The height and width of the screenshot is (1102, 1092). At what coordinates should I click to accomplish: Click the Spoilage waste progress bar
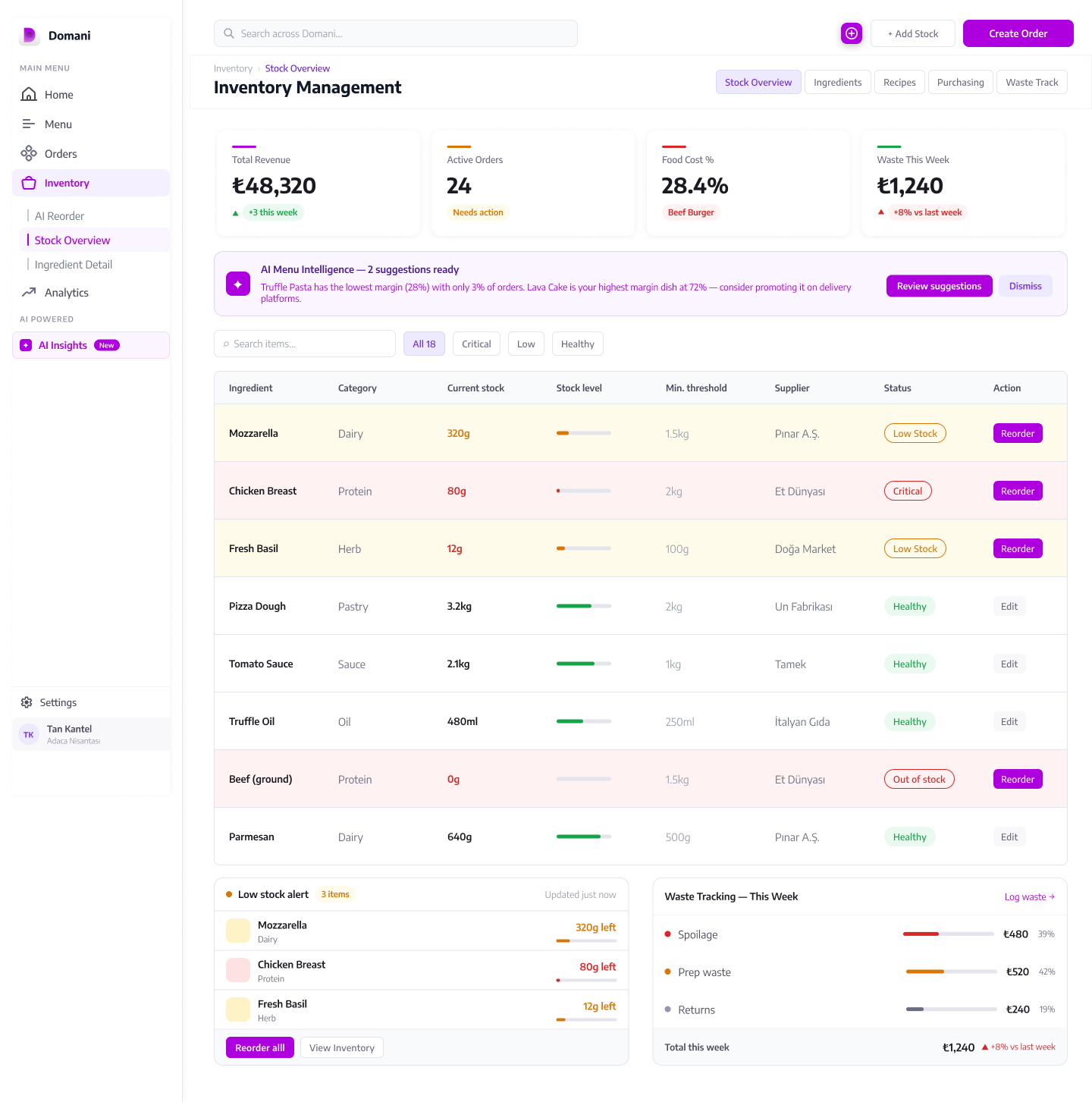[949, 934]
